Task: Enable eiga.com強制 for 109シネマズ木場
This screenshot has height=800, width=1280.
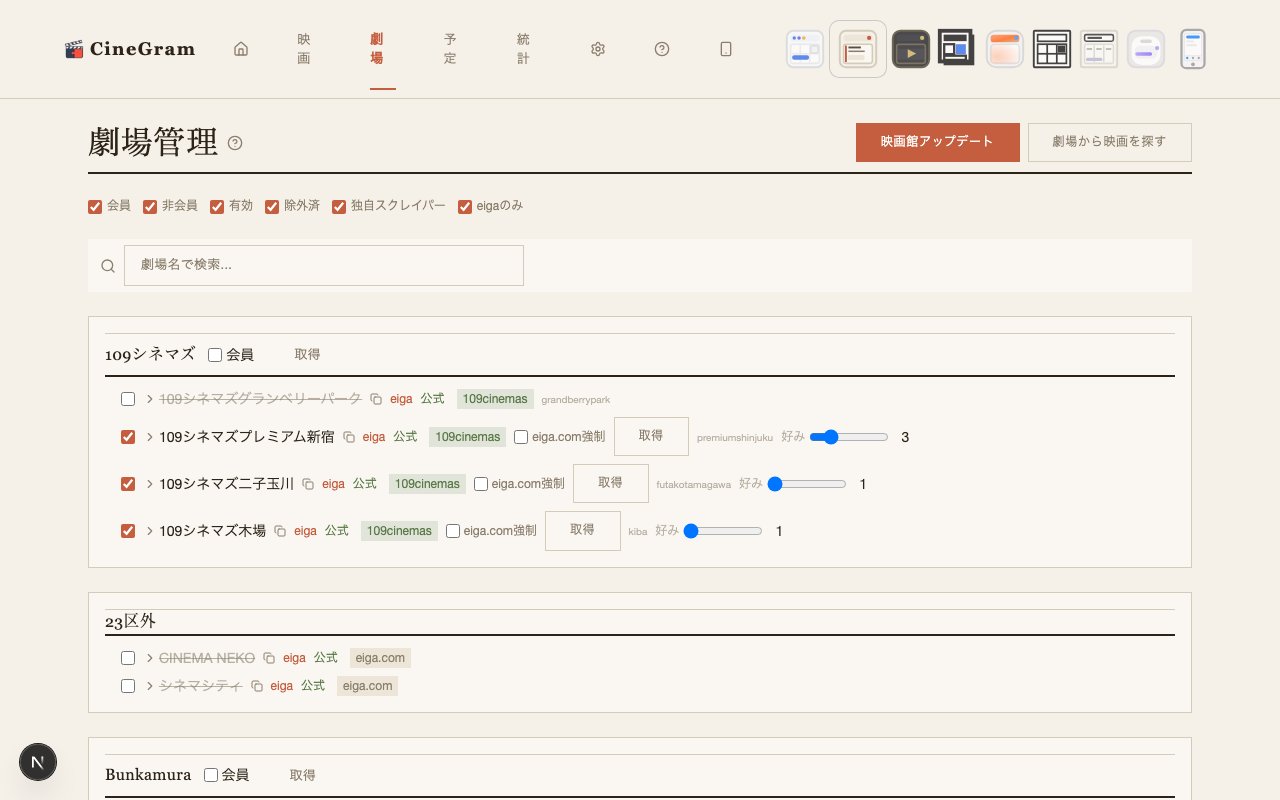Action: click(x=453, y=531)
